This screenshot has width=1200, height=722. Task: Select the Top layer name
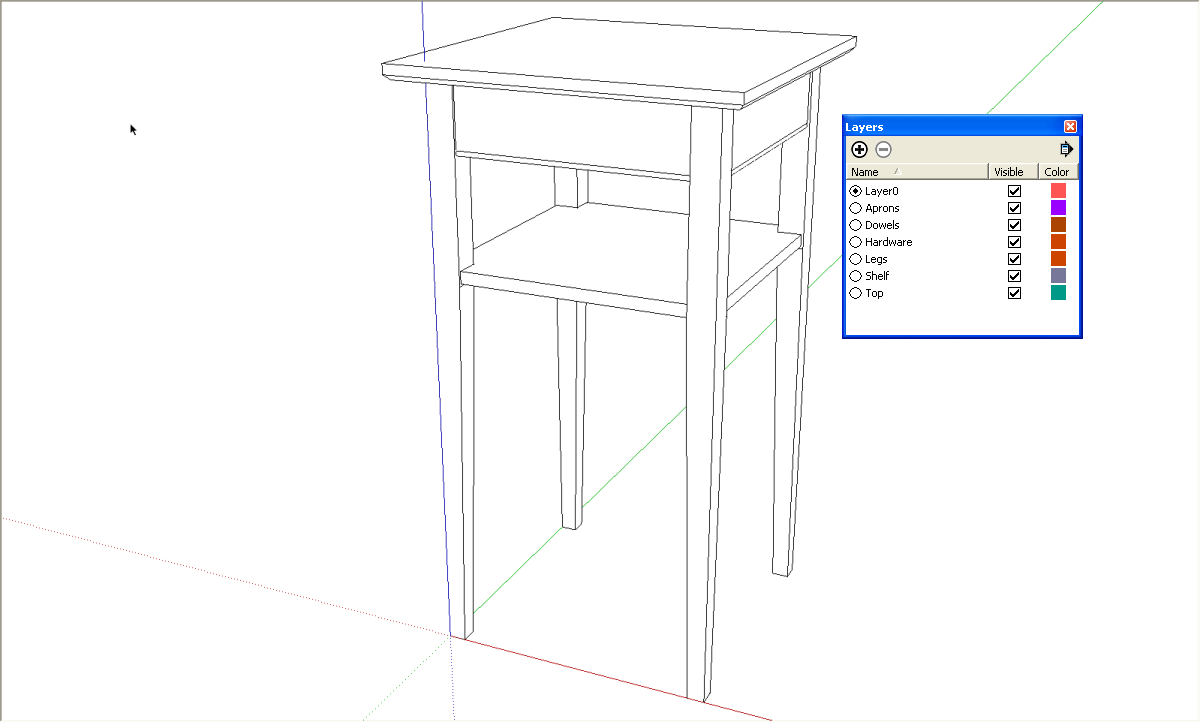click(x=874, y=293)
